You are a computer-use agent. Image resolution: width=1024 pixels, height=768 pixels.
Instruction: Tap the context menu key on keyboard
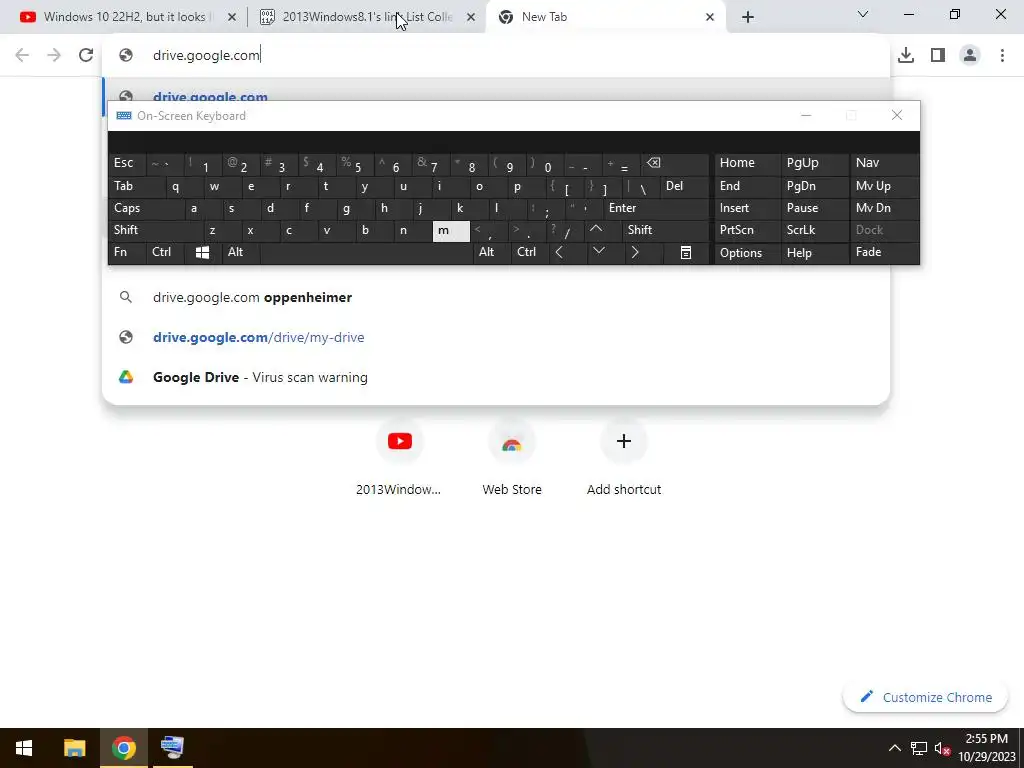click(686, 253)
